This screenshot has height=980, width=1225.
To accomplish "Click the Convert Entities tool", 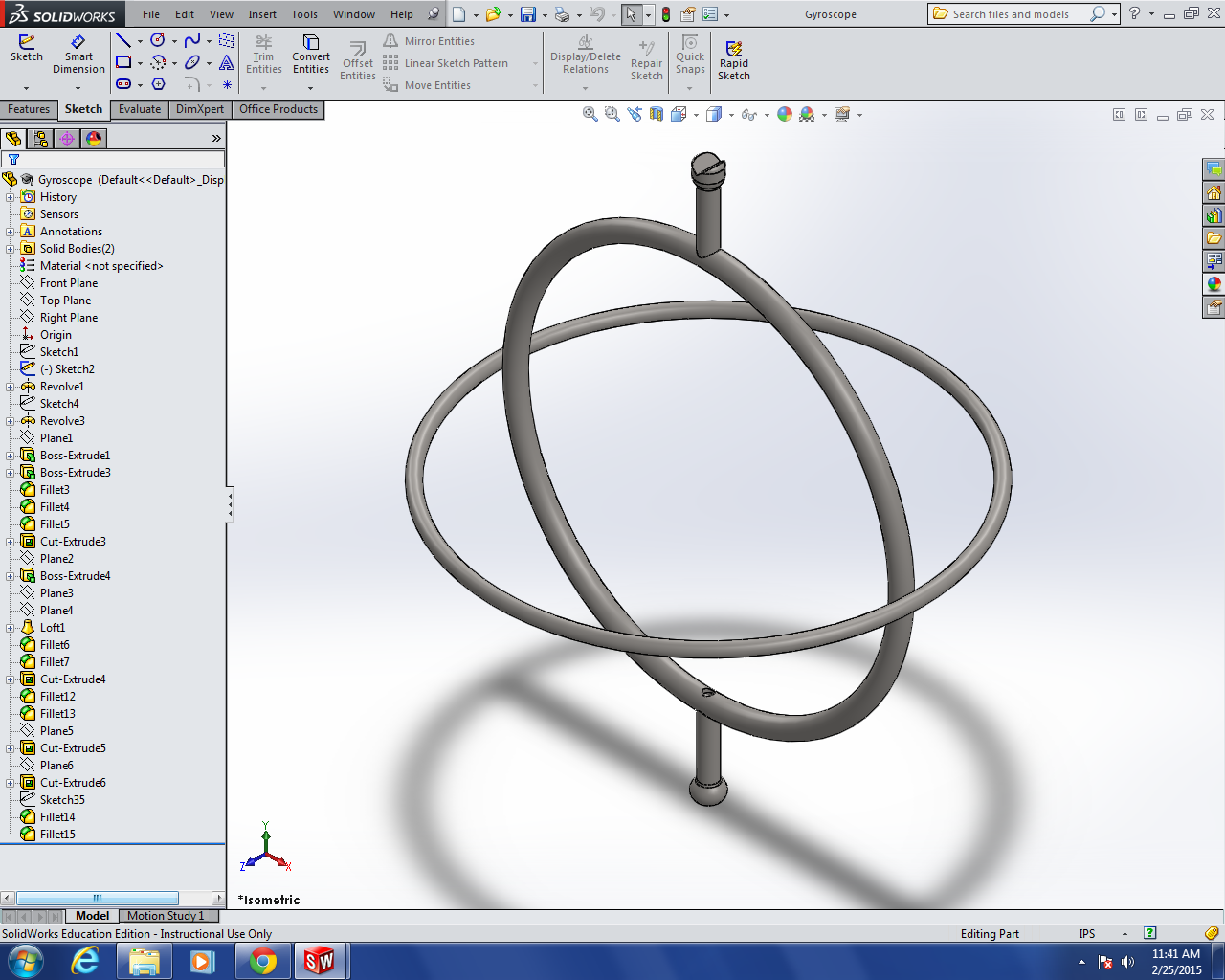I will 311,55.
